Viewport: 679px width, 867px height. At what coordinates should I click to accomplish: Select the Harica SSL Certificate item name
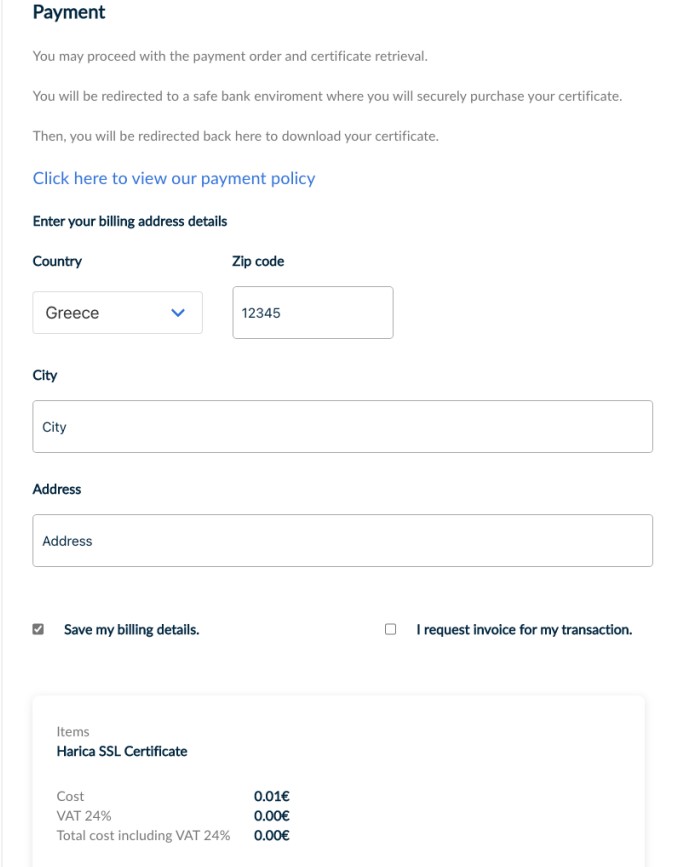122,751
